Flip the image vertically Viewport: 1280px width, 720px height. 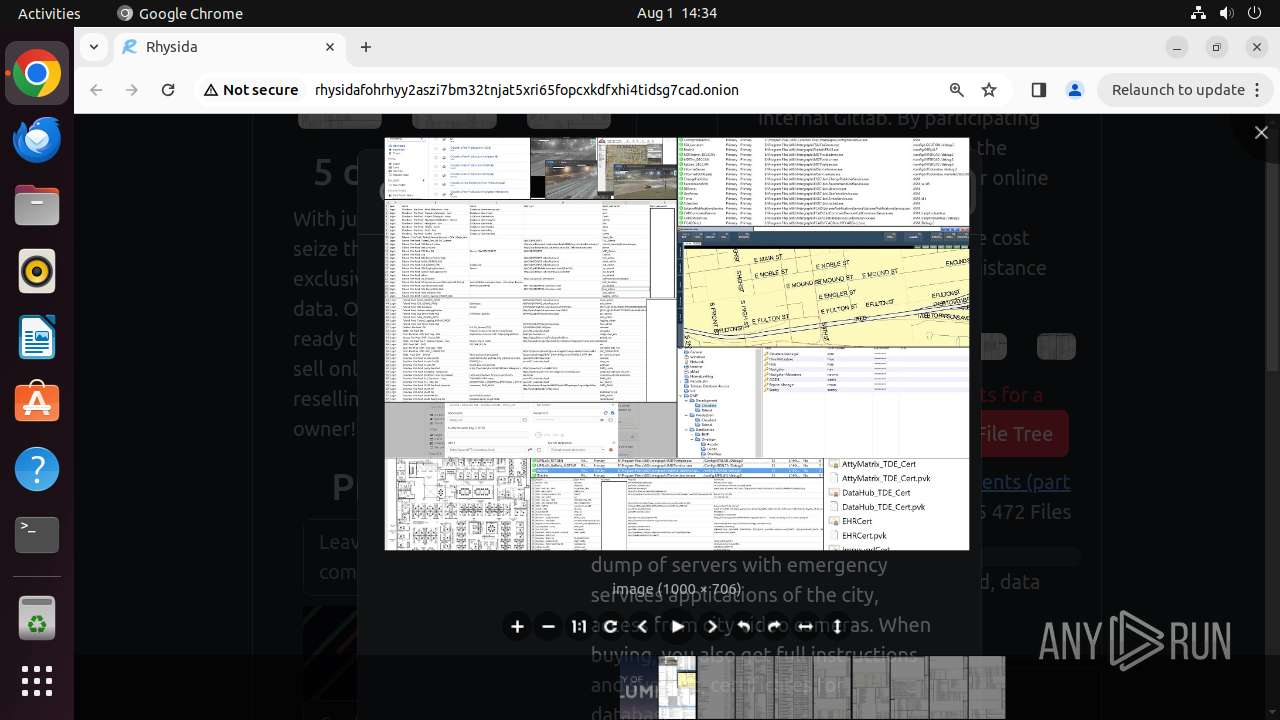[837, 627]
